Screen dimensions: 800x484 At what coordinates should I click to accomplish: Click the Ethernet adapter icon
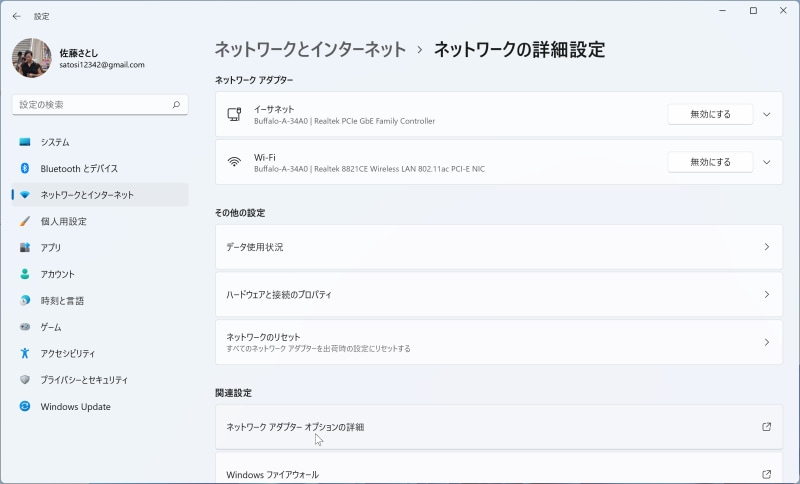234,114
